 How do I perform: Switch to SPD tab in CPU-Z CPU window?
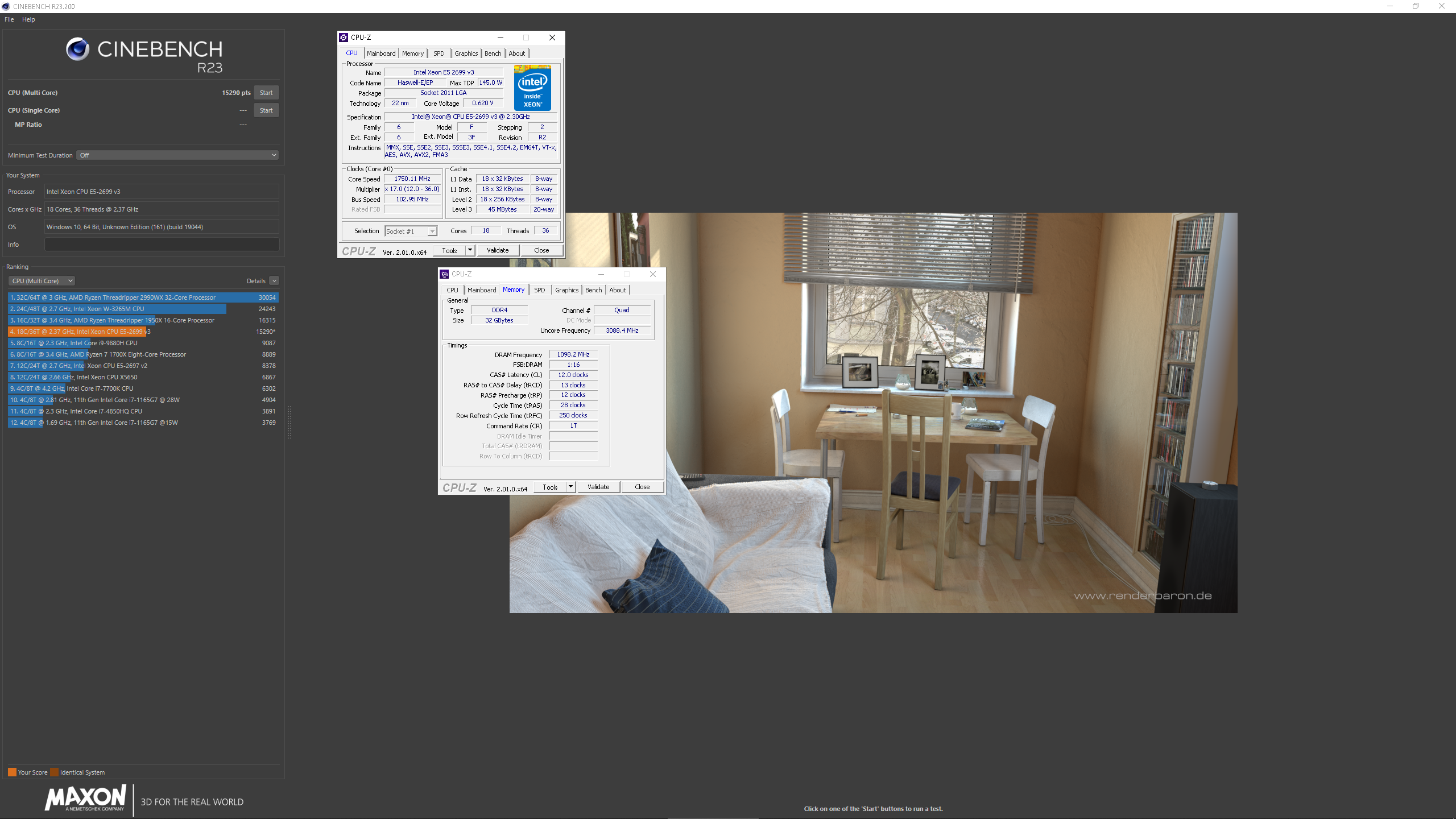(439, 53)
